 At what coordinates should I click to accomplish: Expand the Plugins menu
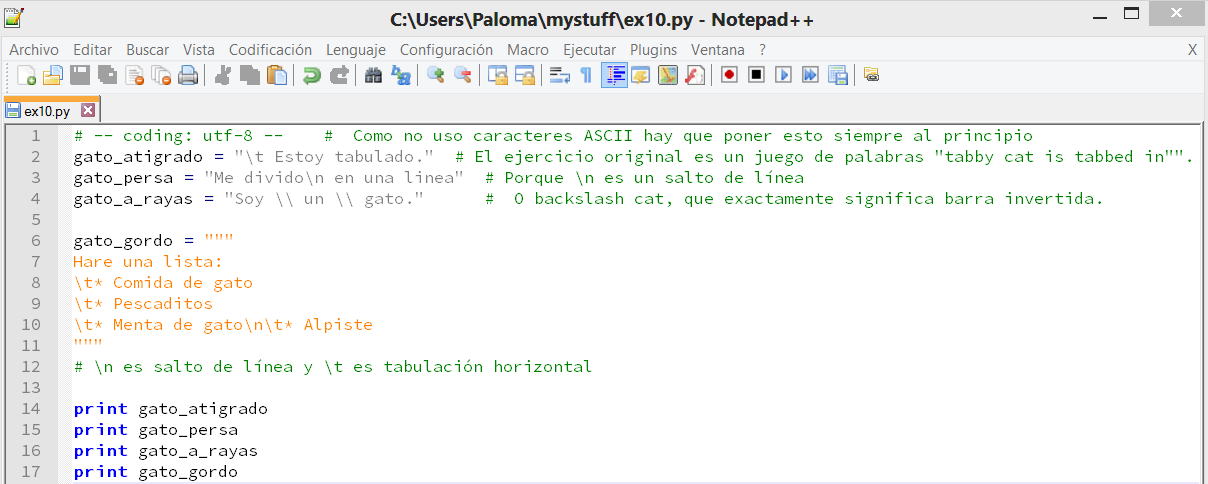point(653,49)
